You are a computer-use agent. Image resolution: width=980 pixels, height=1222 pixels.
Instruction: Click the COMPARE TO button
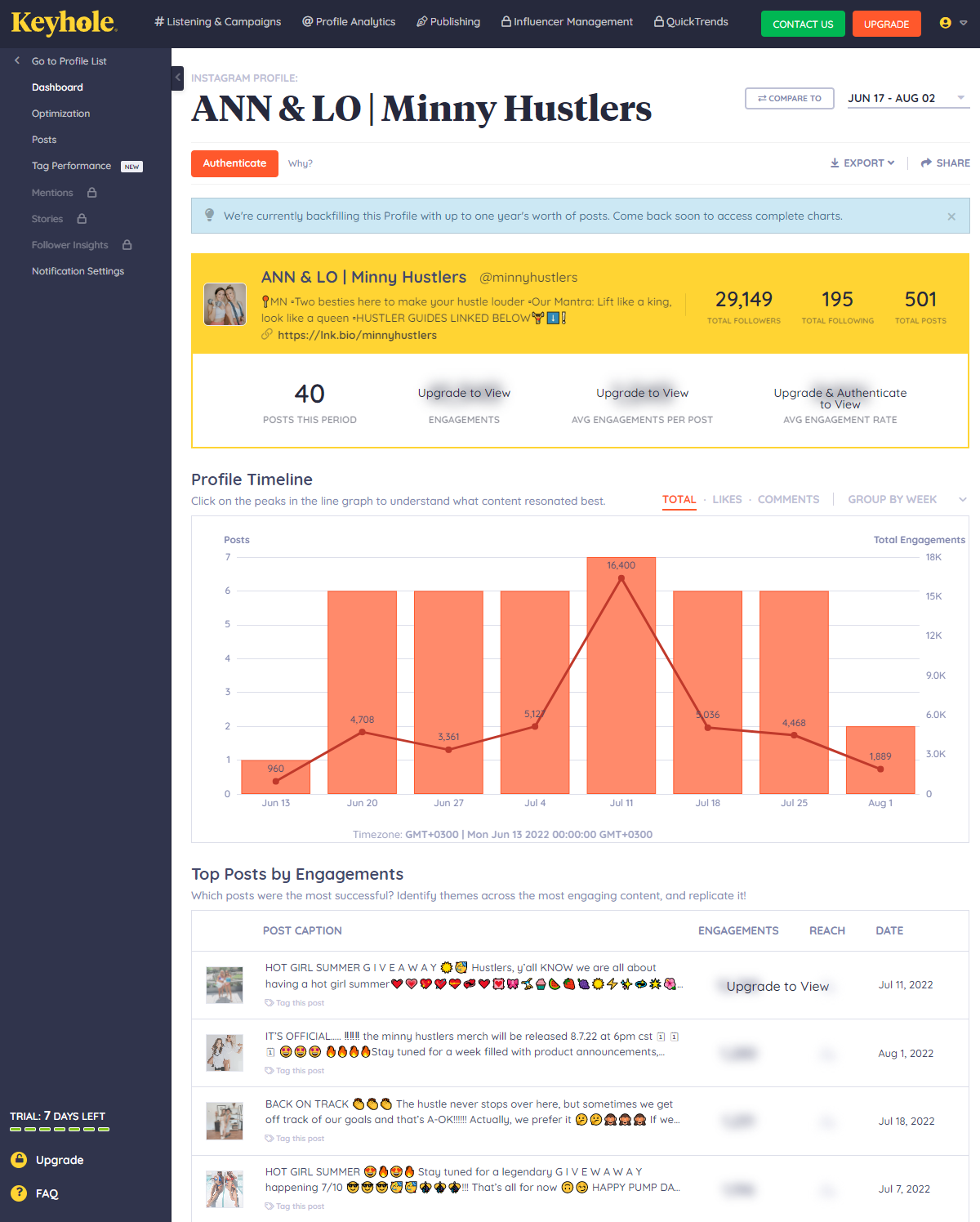click(790, 98)
